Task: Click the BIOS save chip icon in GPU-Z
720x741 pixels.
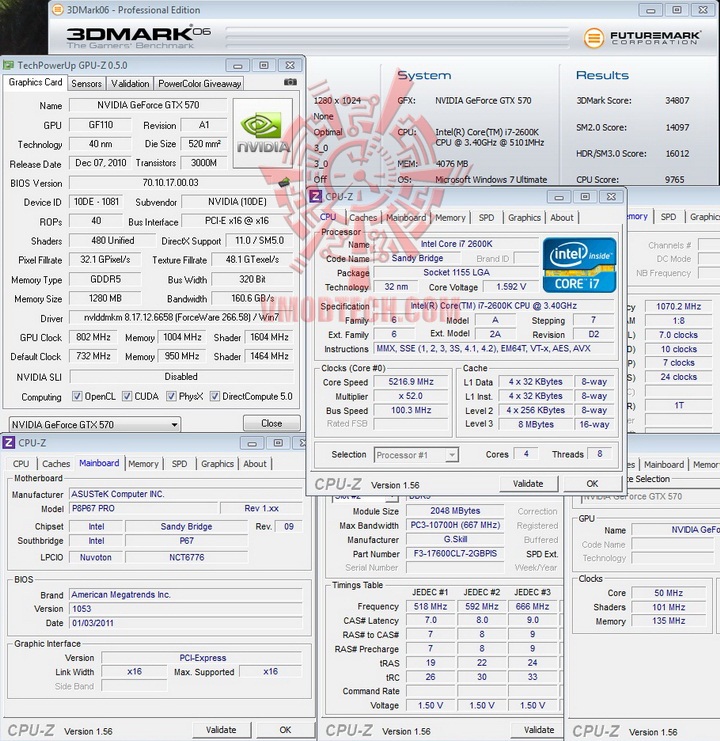Action: click(283, 182)
